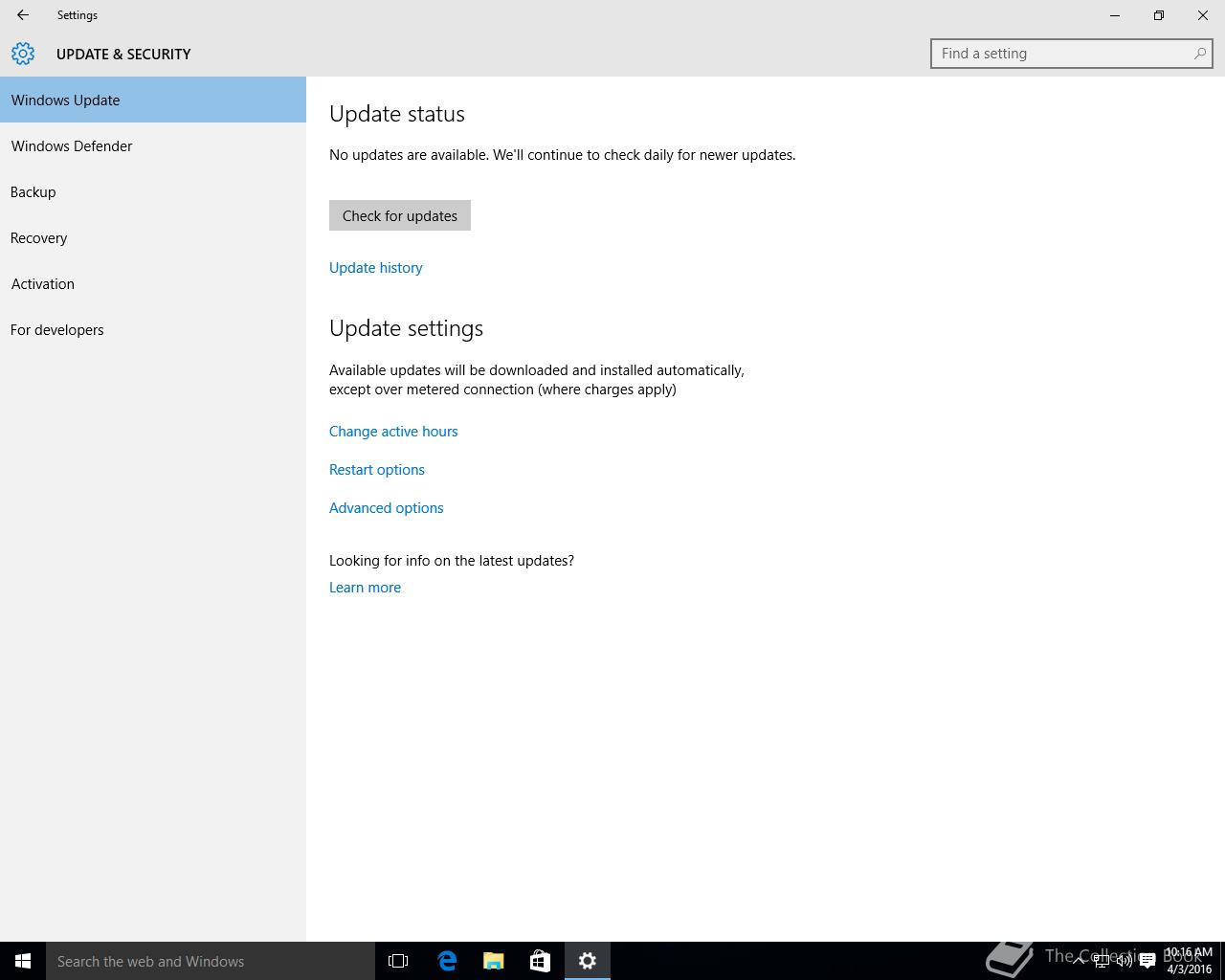Open Advanced options link
Screen dimensions: 1225x980
pos(387,508)
